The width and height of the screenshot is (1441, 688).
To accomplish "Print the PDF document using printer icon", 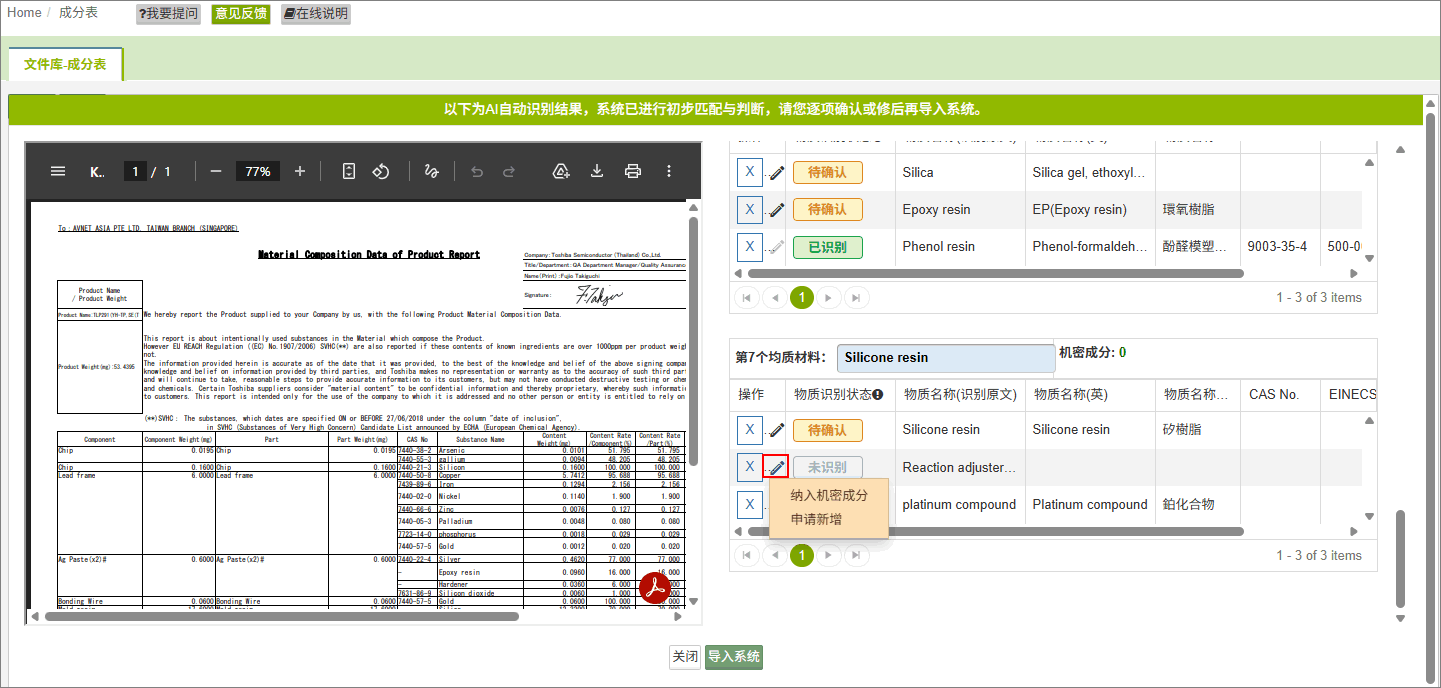I will [x=633, y=171].
